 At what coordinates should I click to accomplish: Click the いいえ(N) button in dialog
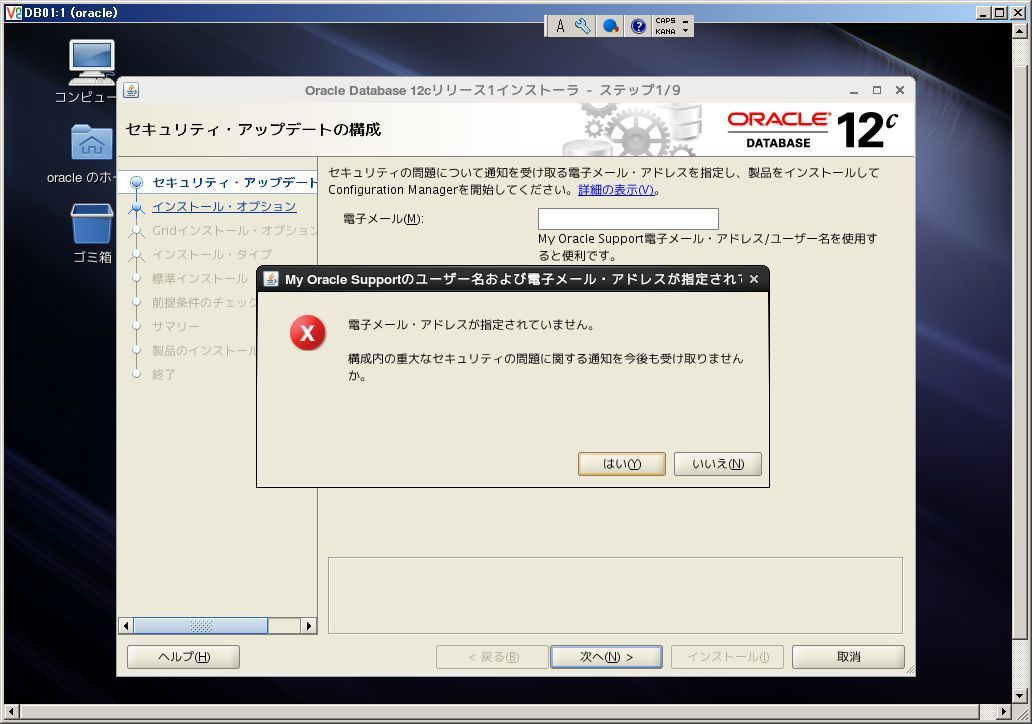[x=717, y=464]
